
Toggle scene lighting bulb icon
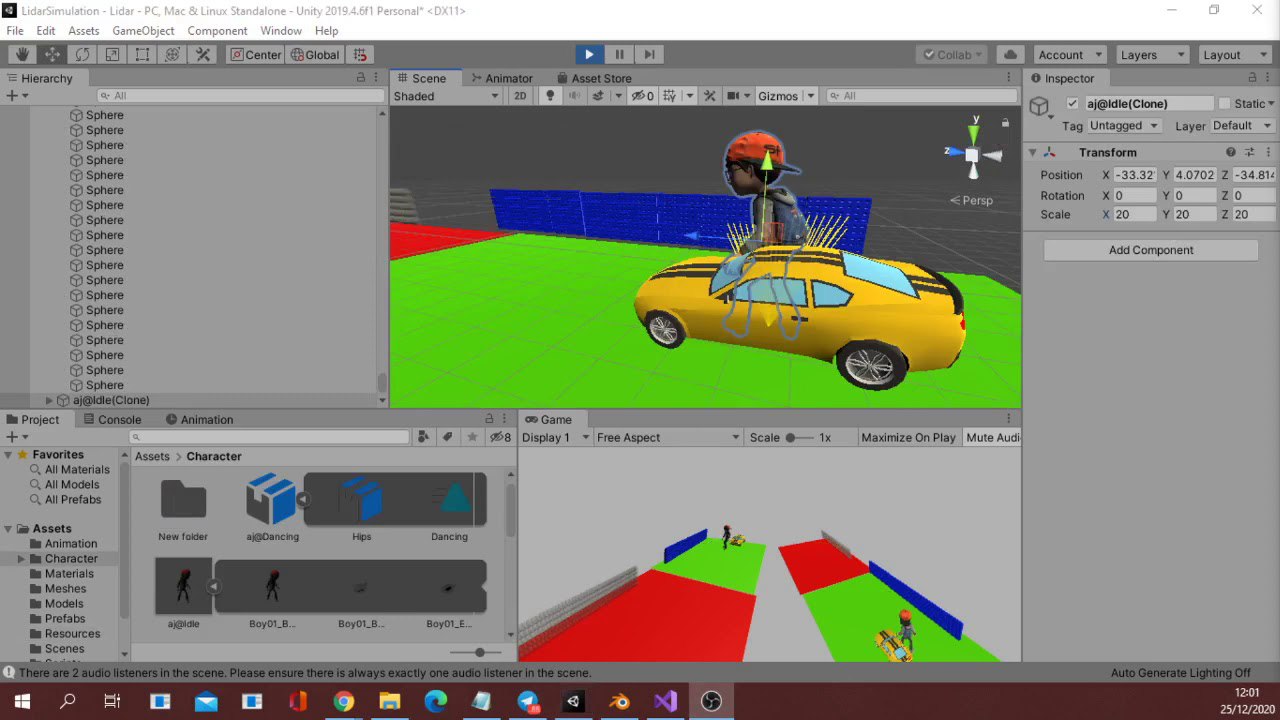pos(549,96)
